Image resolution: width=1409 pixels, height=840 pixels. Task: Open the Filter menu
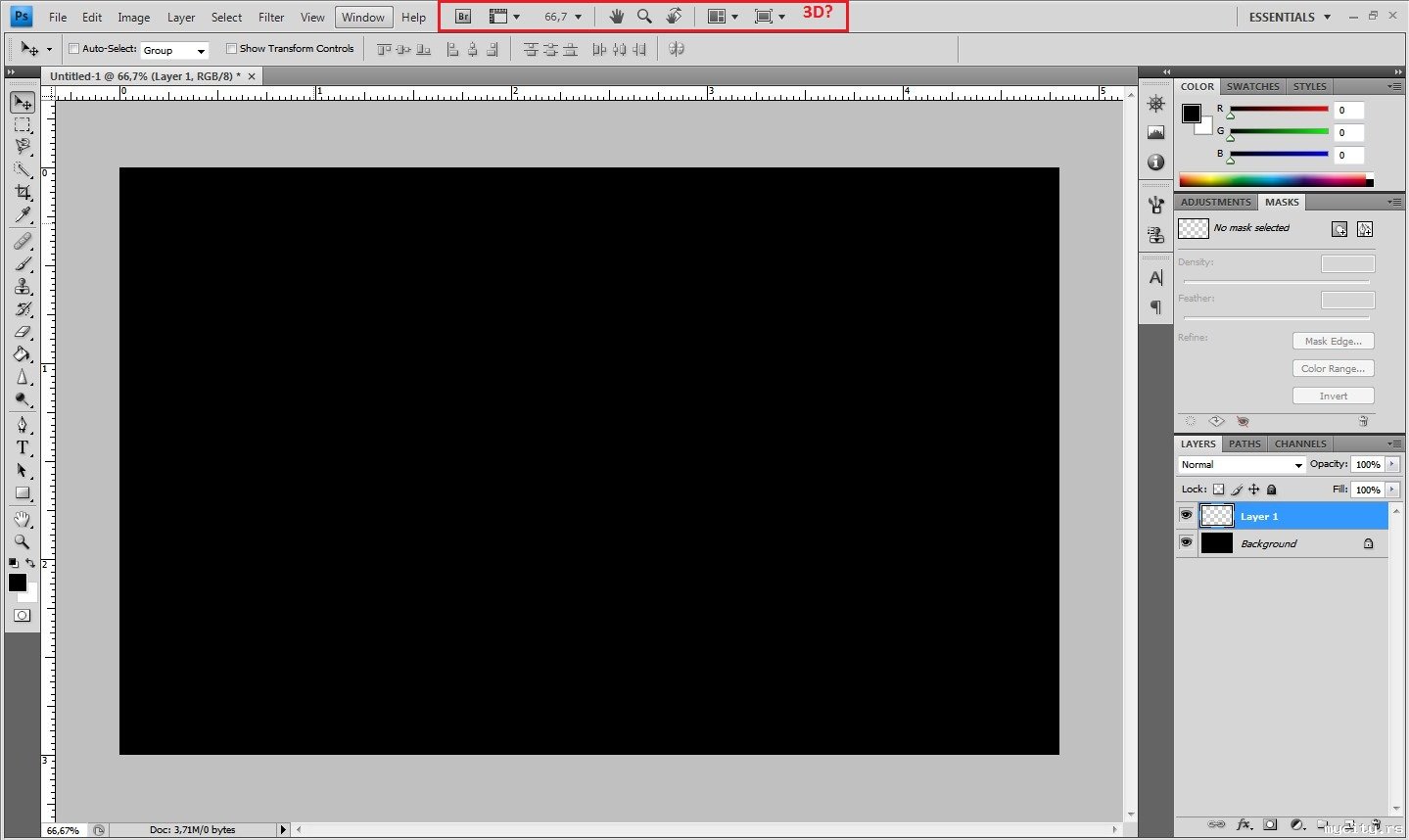coord(271,17)
